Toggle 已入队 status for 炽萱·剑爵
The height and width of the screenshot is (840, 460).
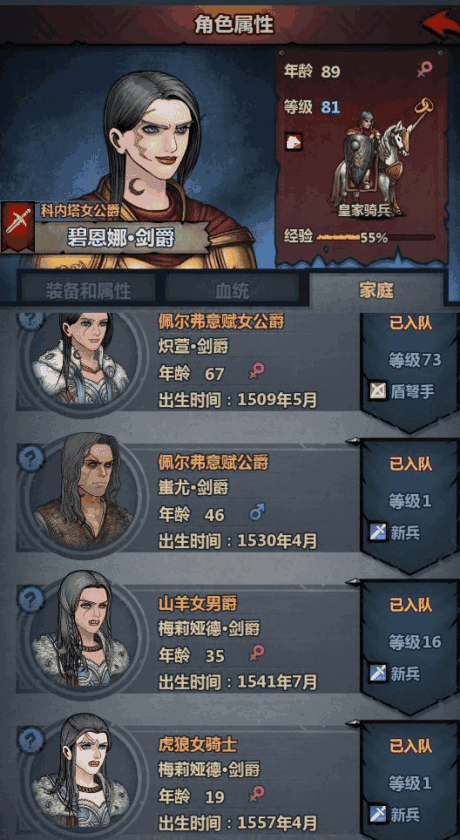click(411, 323)
